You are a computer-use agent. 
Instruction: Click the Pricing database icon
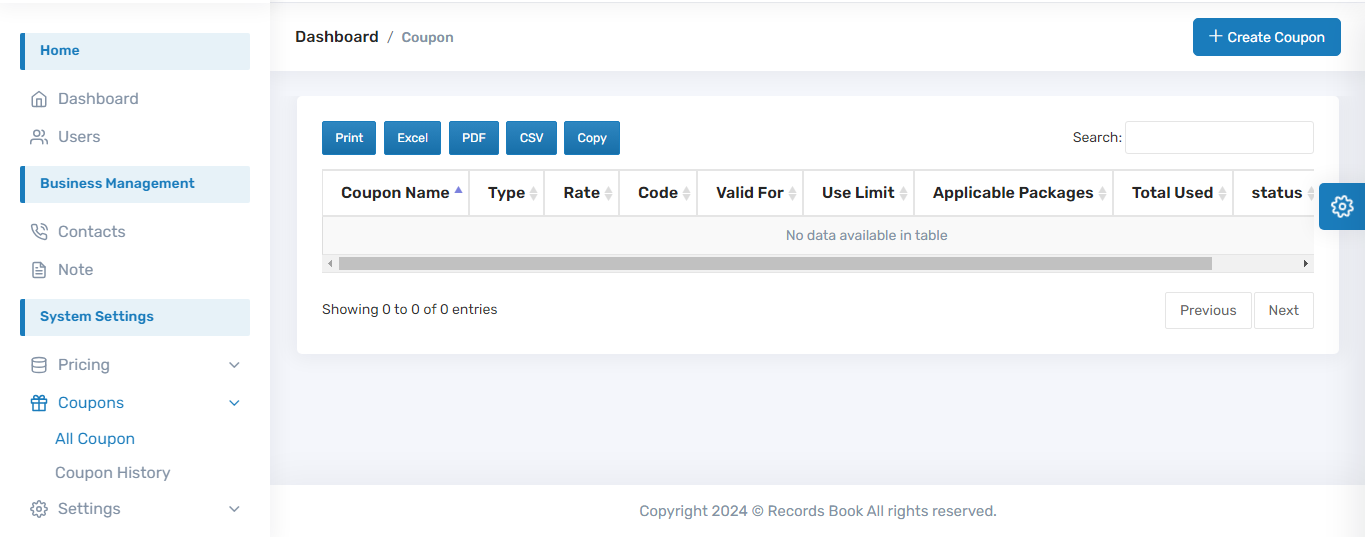click(39, 365)
